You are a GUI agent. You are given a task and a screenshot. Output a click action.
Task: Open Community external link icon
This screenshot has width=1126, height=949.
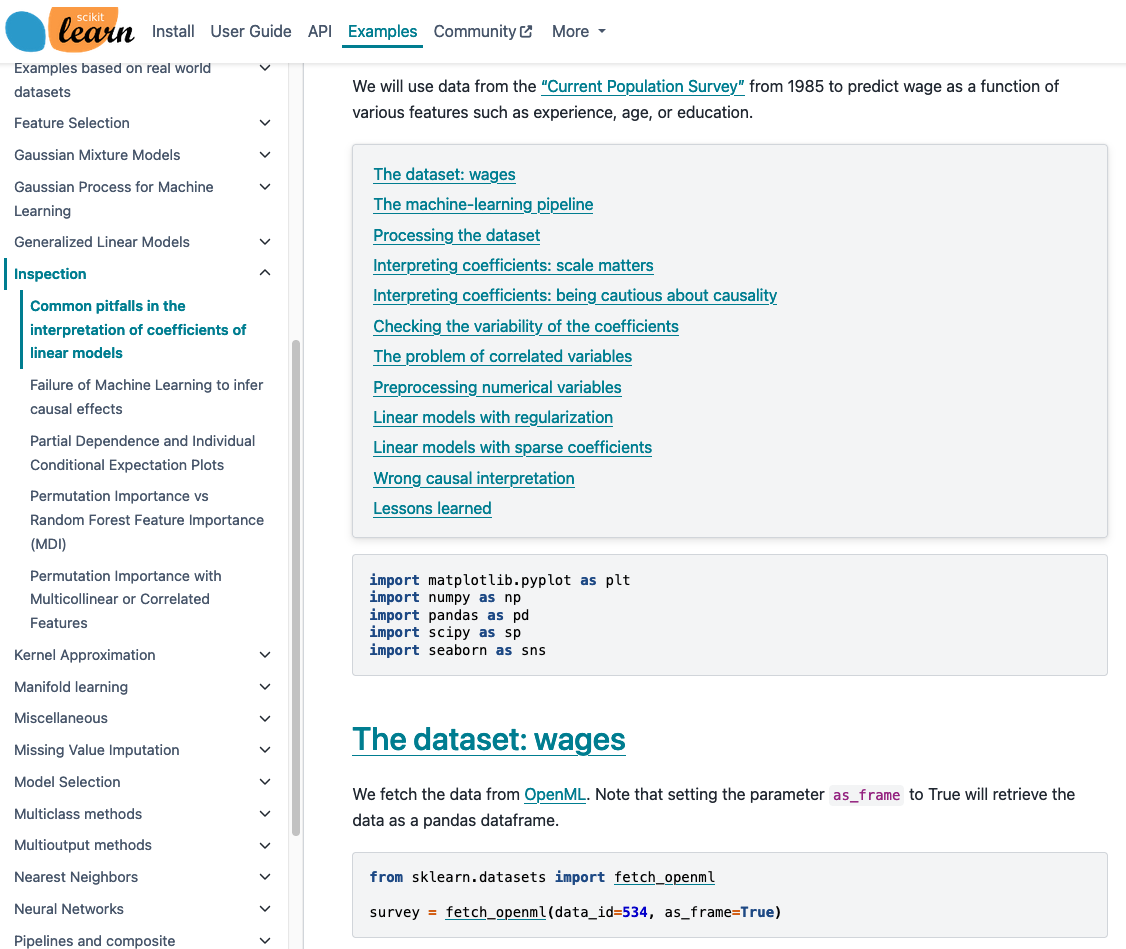click(526, 32)
